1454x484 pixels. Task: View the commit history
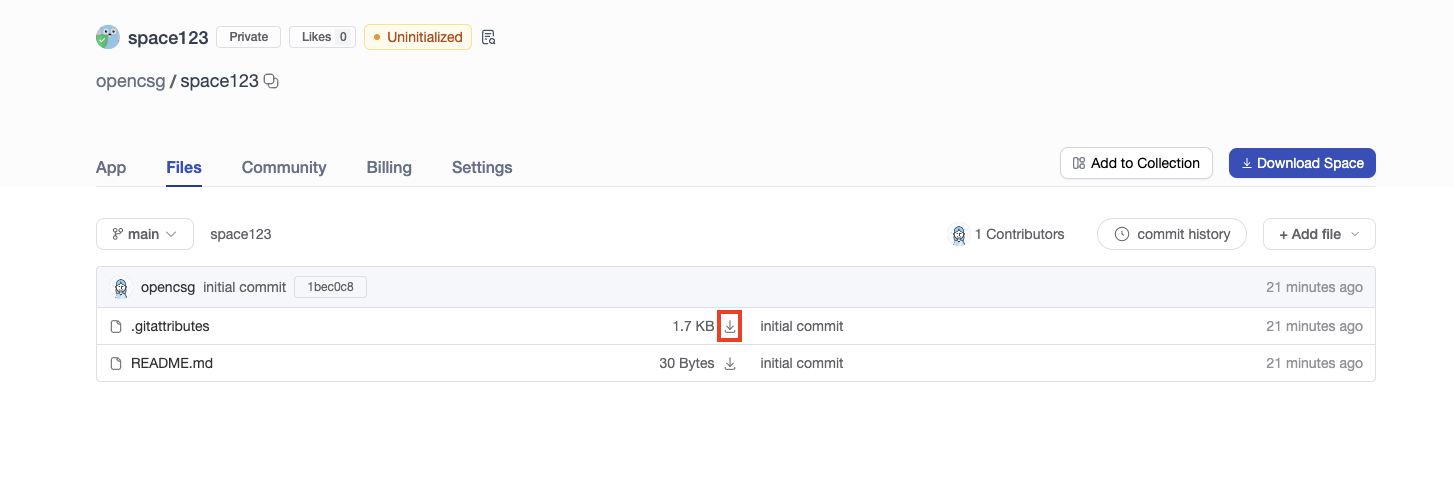point(1172,234)
